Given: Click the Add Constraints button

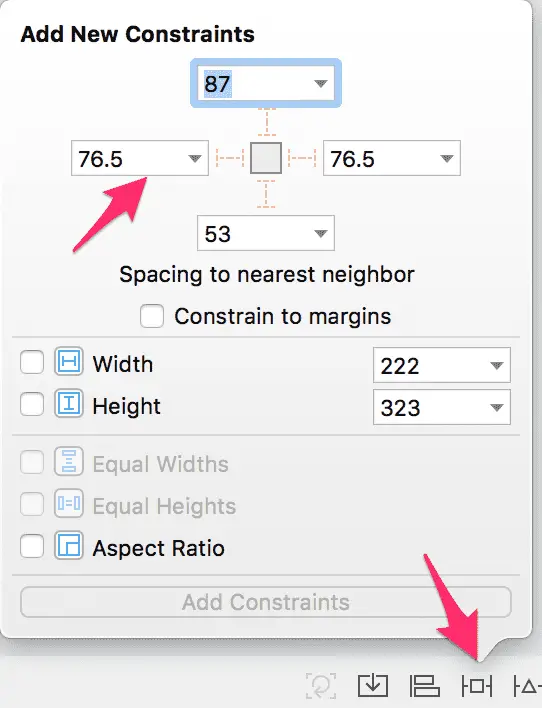Looking at the screenshot, I should pyautogui.click(x=266, y=602).
